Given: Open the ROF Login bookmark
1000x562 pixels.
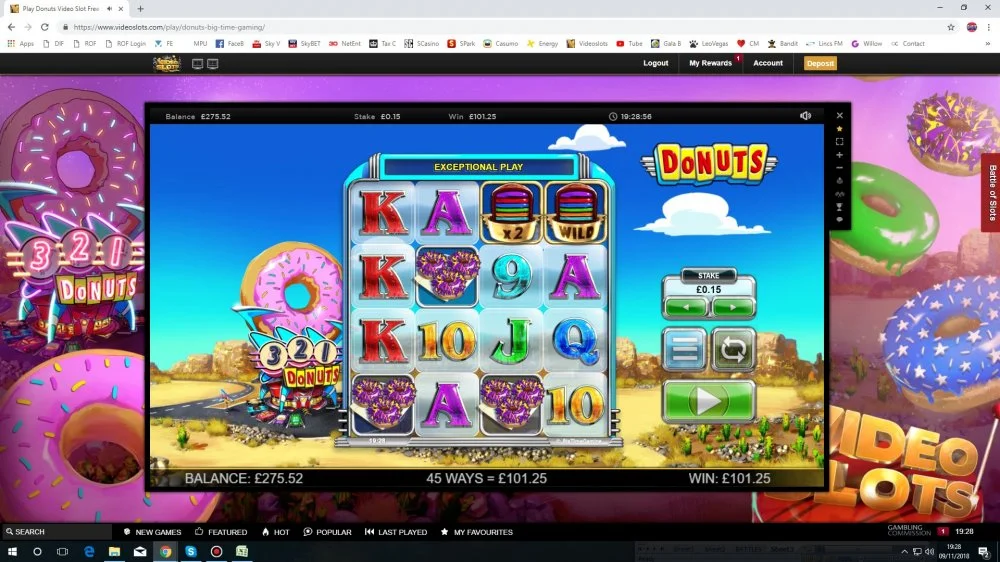Looking at the screenshot, I should tap(125, 43).
